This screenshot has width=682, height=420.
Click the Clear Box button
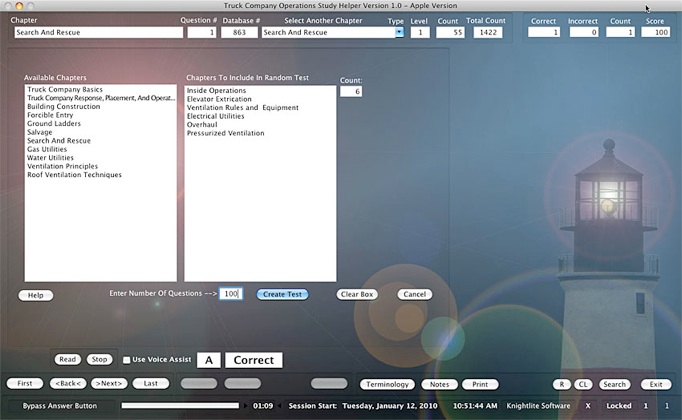[357, 294]
